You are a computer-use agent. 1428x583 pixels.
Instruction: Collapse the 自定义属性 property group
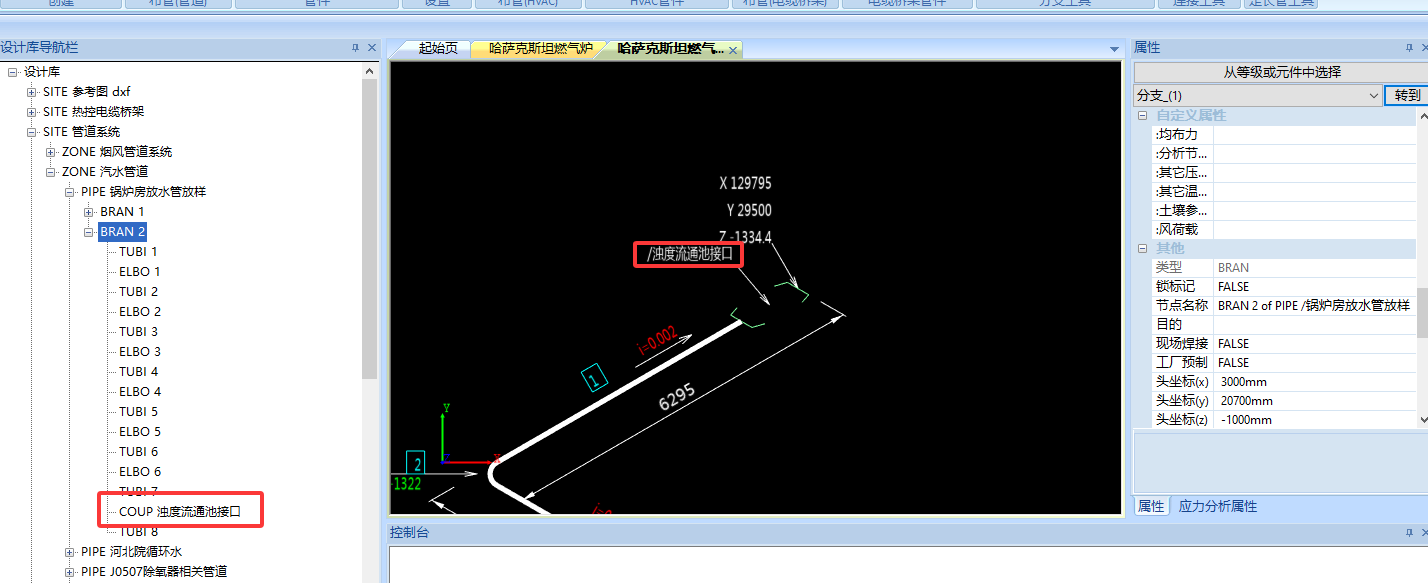[1142, 116]
